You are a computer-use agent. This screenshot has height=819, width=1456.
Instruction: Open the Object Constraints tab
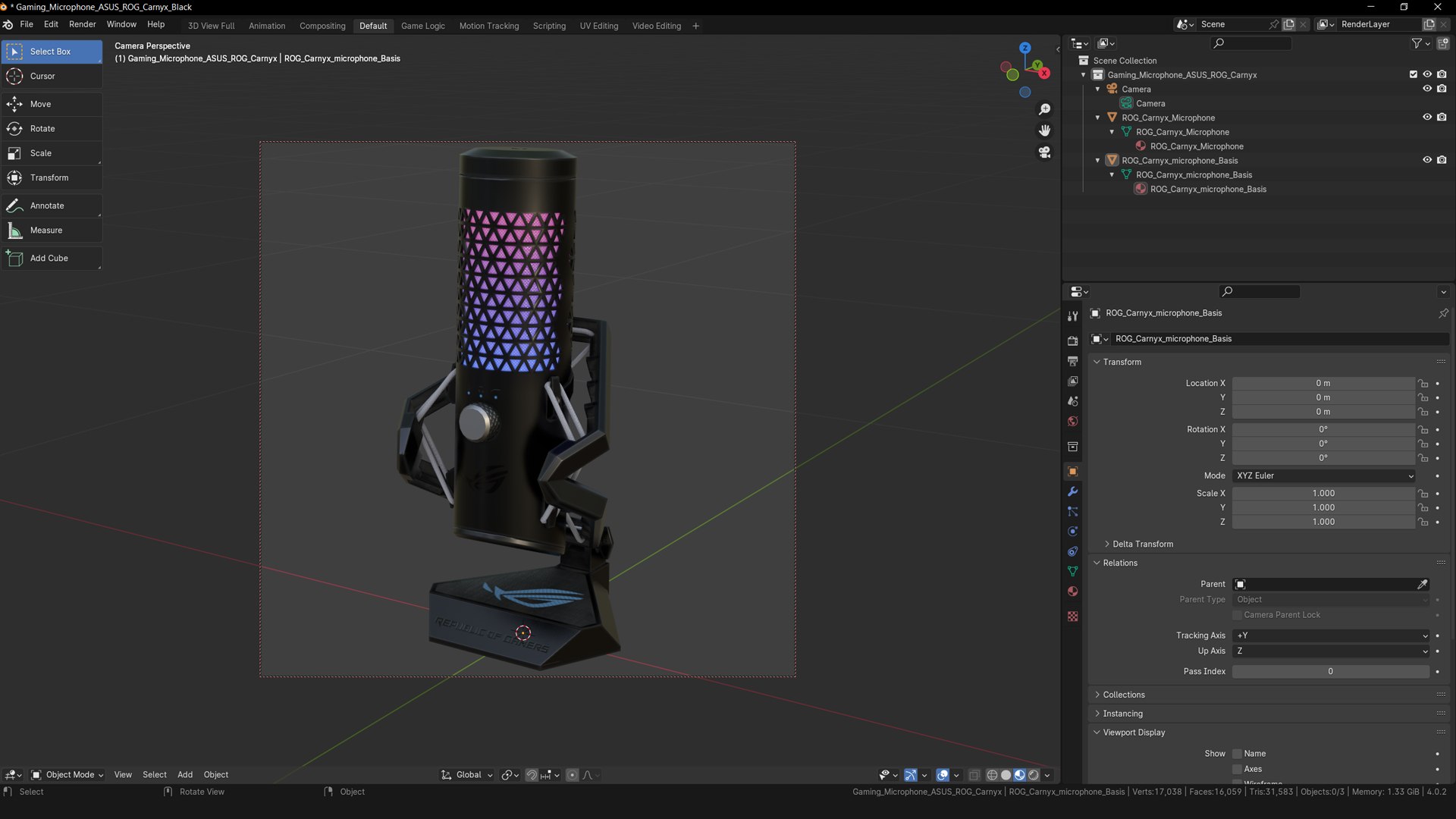[1072, 551]
